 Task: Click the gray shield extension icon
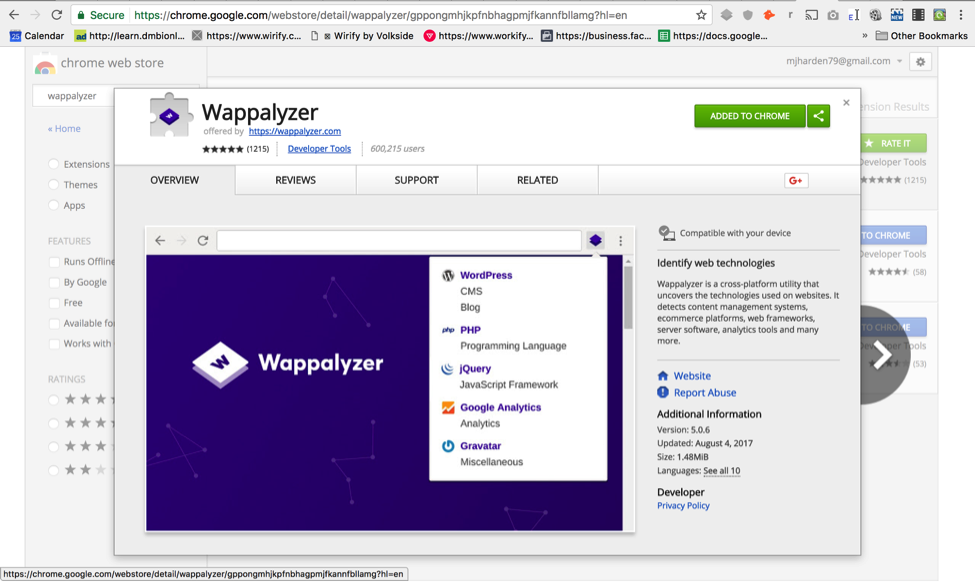(x=747, y=15)
